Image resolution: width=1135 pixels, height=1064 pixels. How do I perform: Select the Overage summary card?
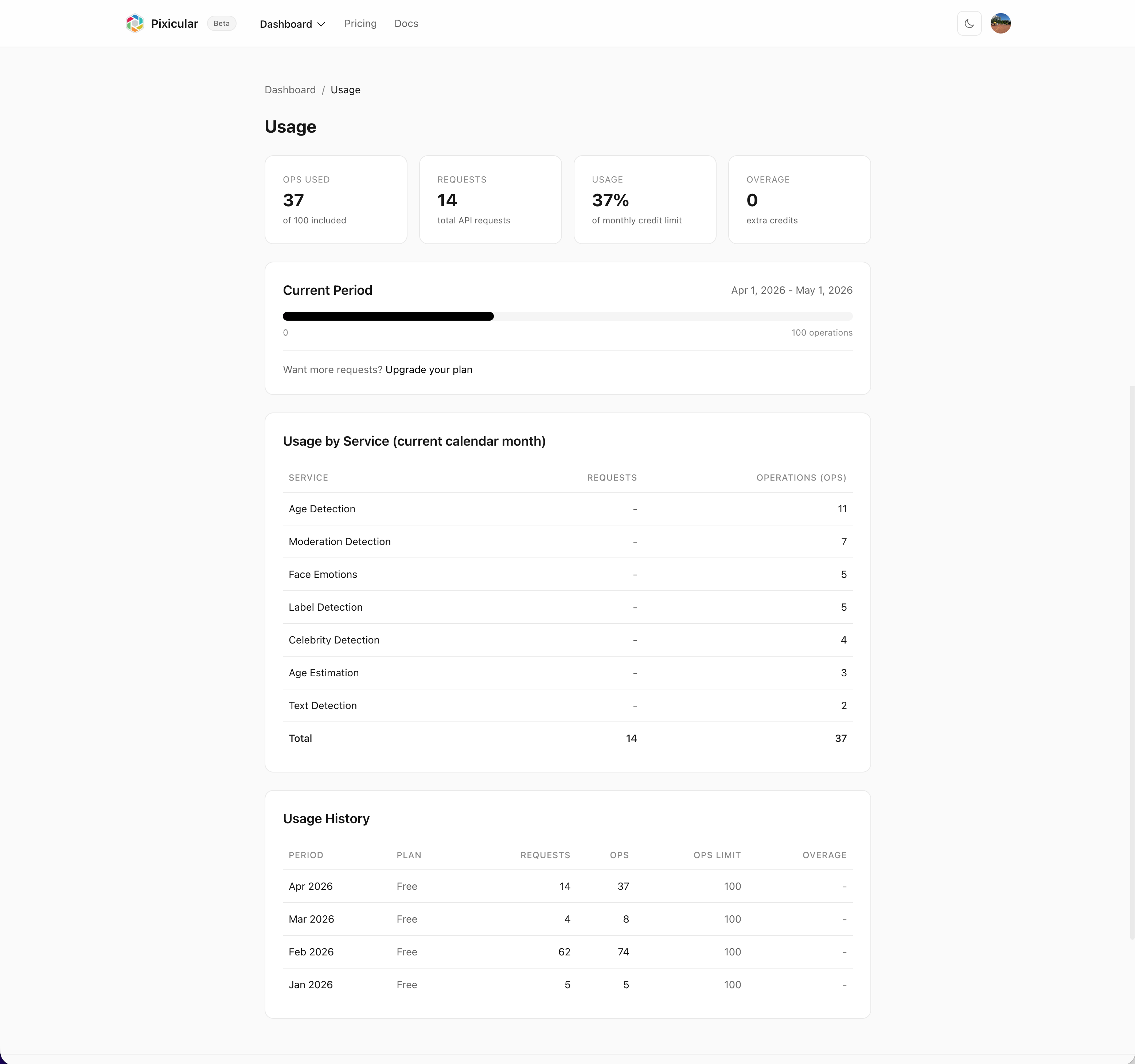click(x=799, y=200)
